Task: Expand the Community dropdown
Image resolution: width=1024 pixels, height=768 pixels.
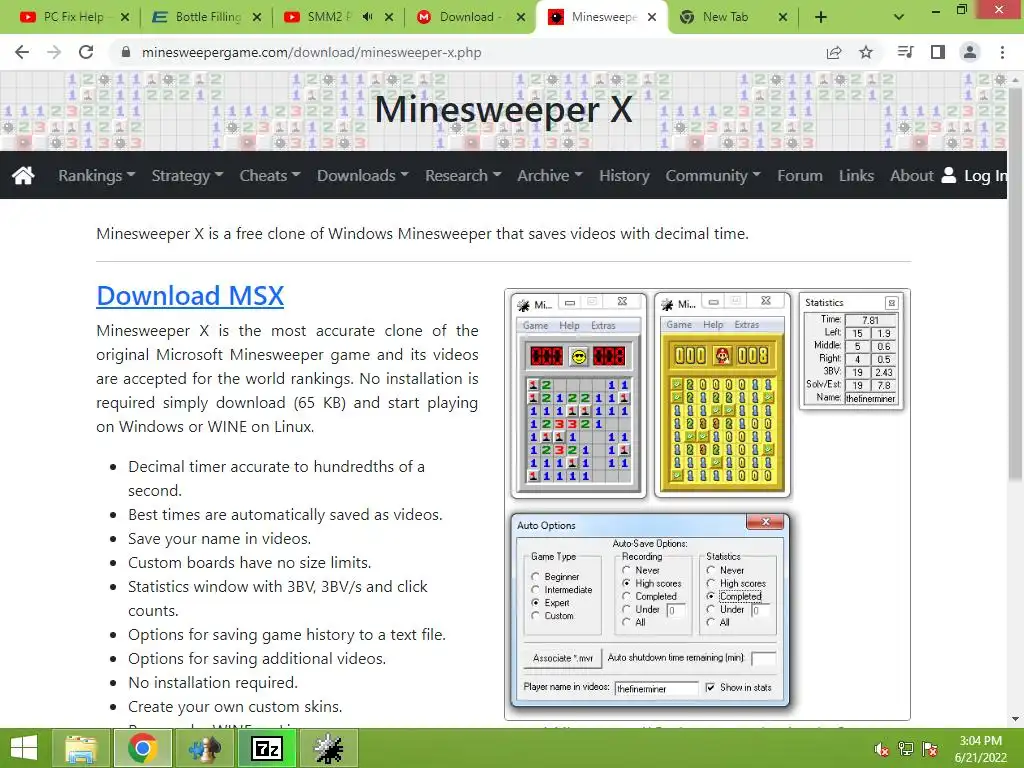Action: click(x=712, y=176)
